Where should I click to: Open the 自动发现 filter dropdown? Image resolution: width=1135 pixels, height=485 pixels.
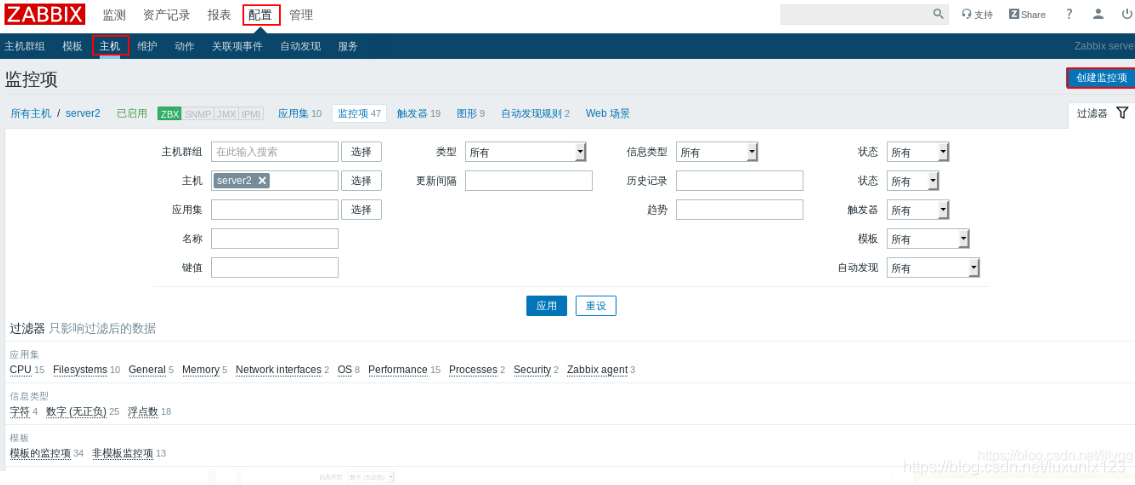933,268
